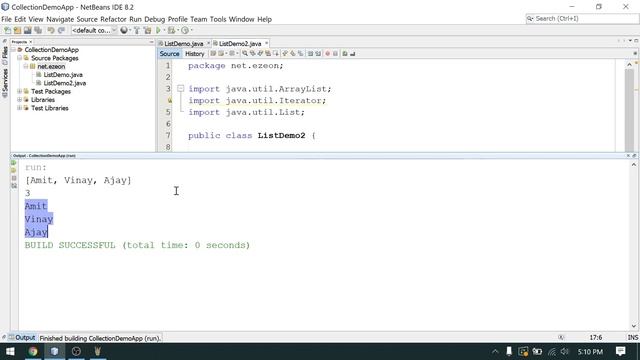The image size is (640, 360).
Task: Toggle Start Macro Recording red icon
Action: click(327, 53)
